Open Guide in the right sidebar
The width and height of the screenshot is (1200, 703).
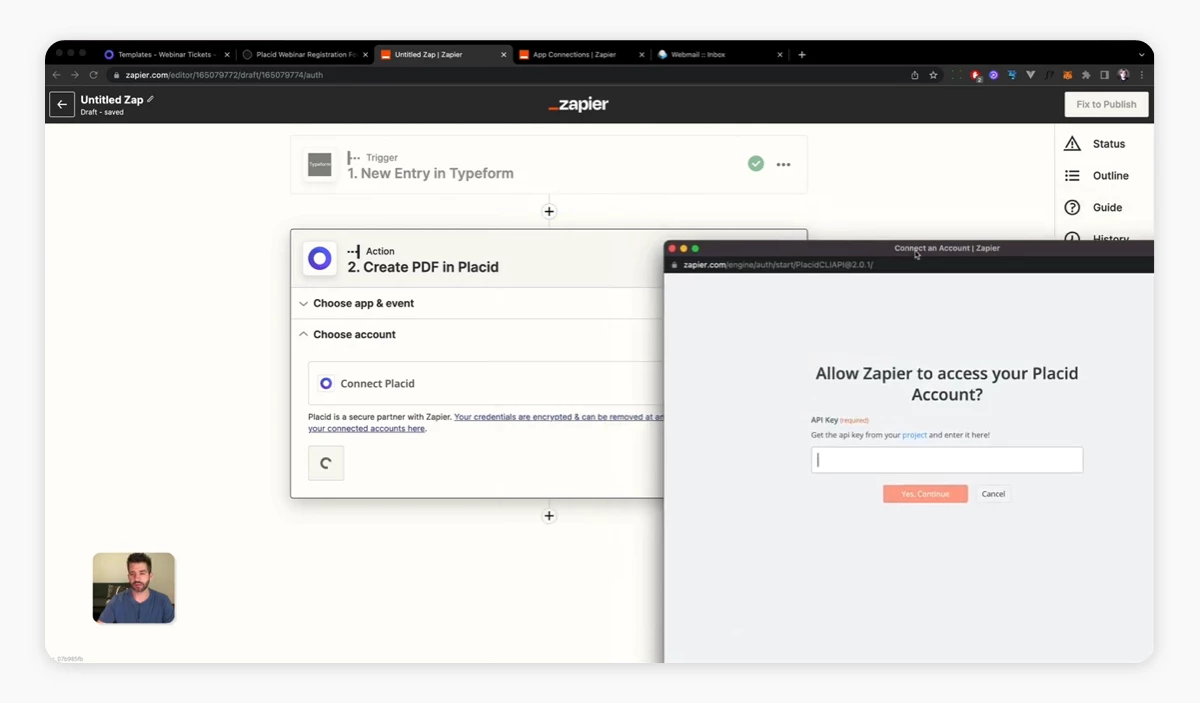(1107, 208)
